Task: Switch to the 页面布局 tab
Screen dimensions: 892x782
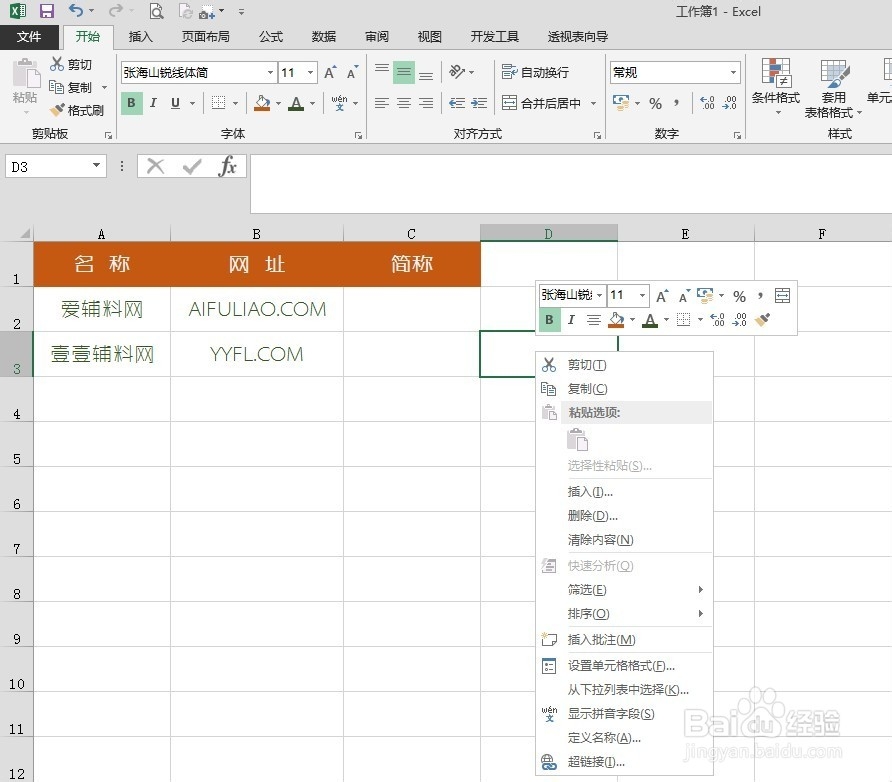Action: [206, 37]
